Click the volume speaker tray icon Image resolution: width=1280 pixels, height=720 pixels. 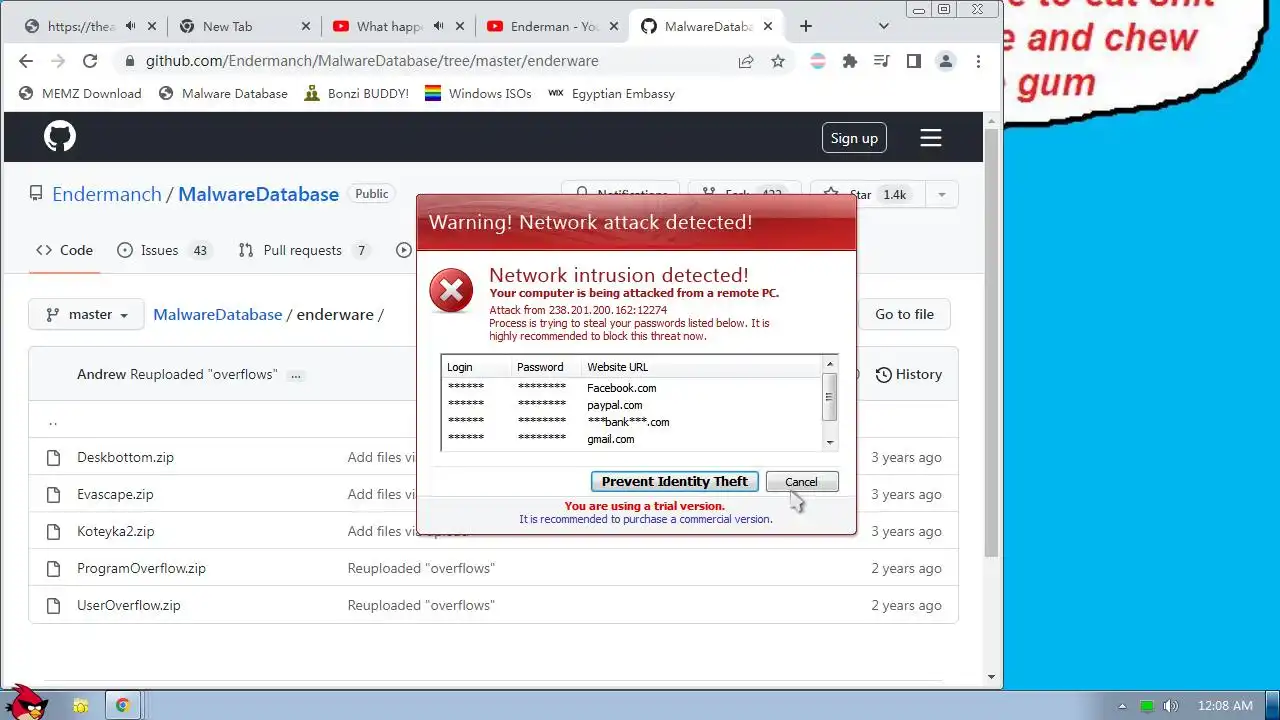tap(1170, 706)
